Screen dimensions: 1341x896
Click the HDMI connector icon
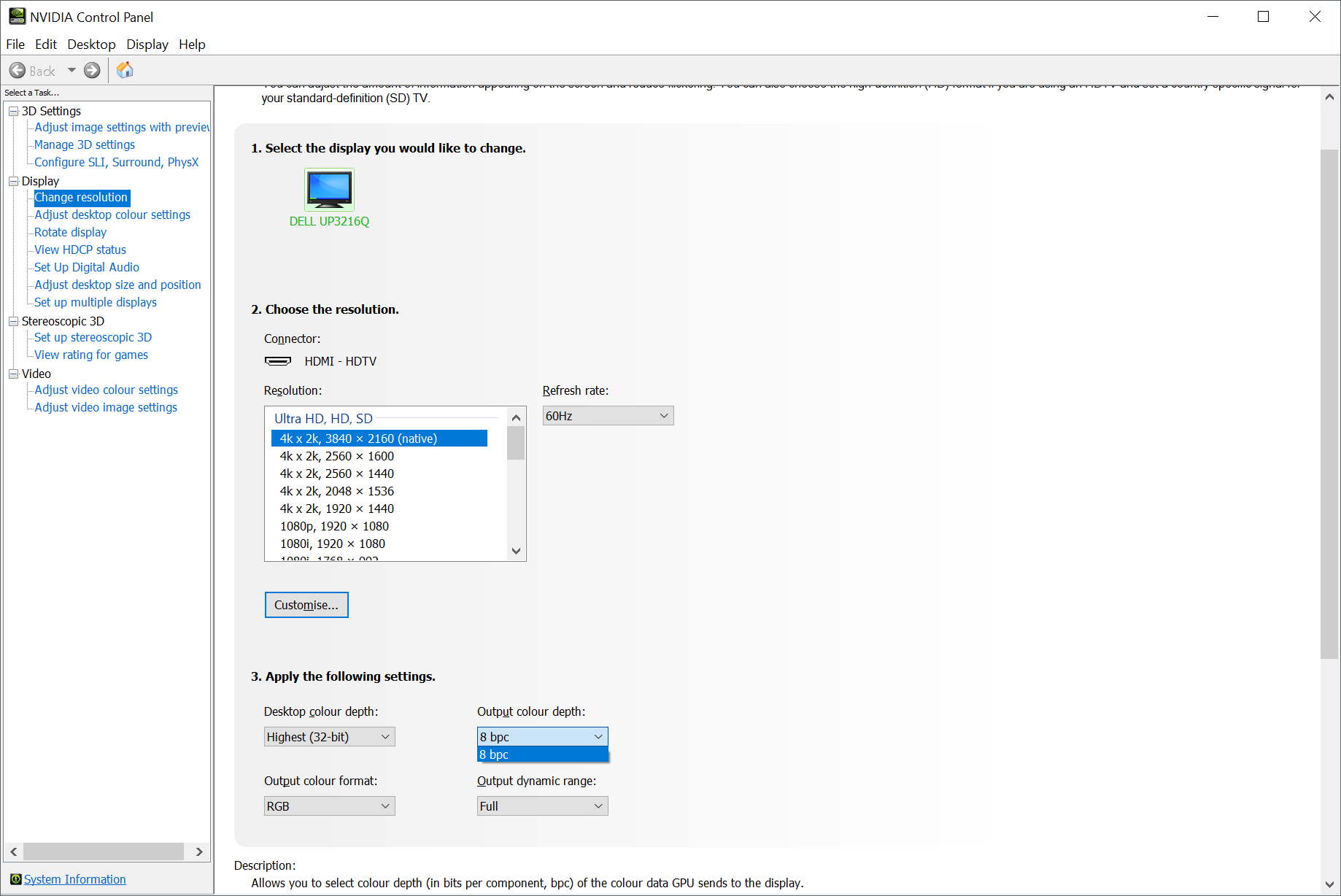(278, 361)
